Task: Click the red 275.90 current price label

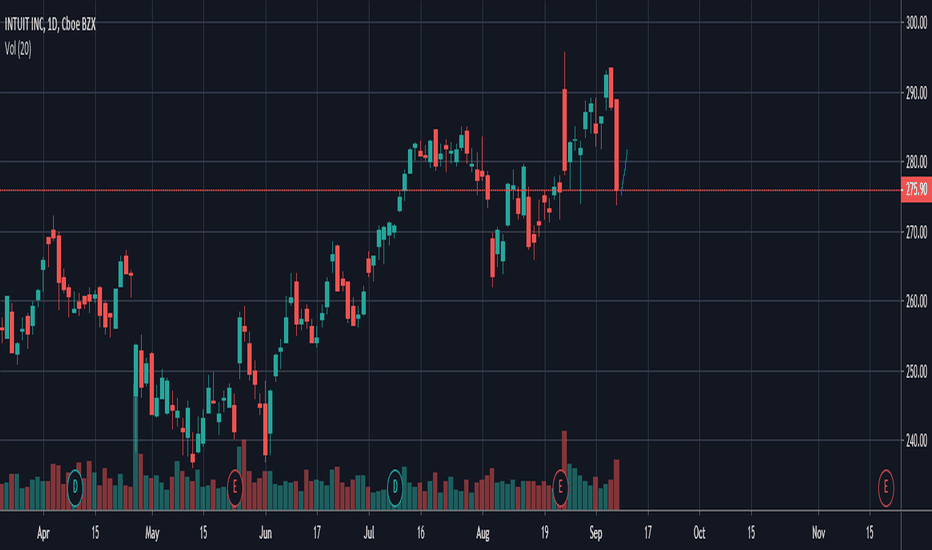Action: pyautogui.click(x=916, y=190)
